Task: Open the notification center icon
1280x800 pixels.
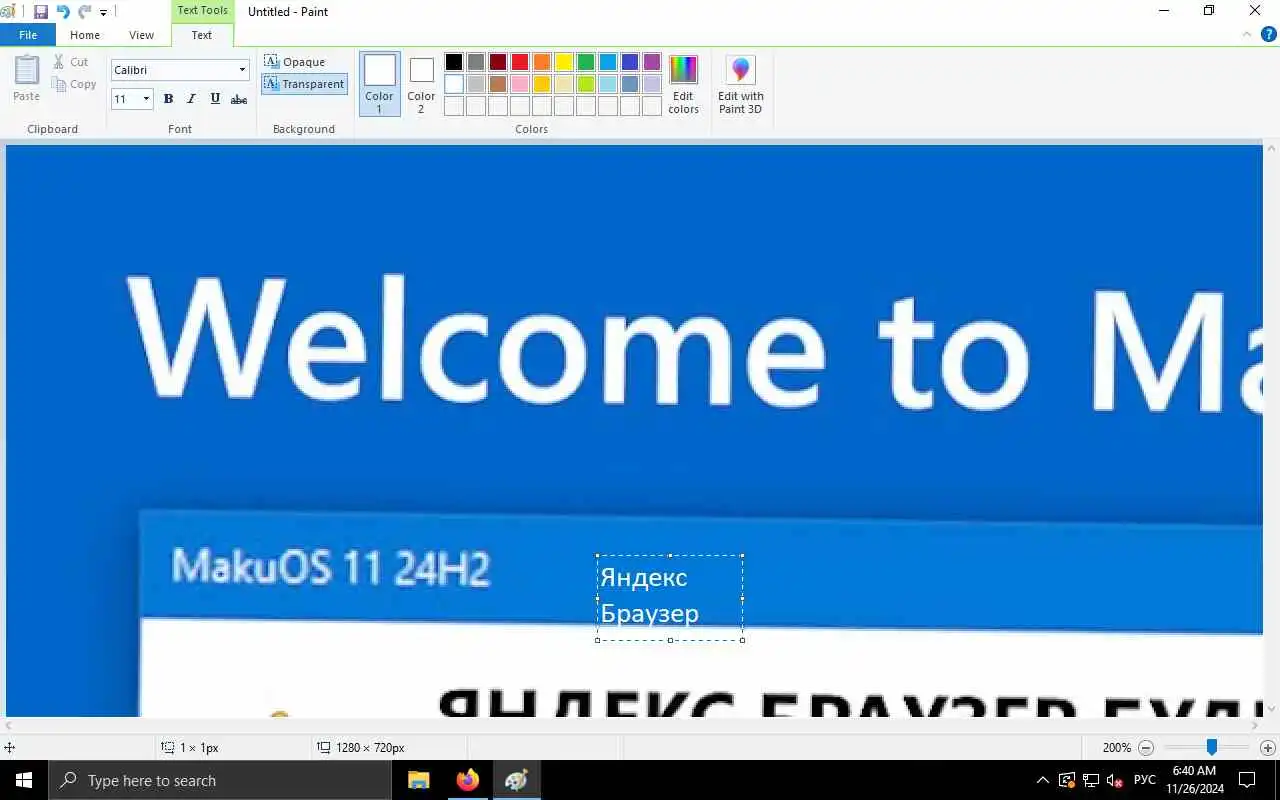Action: (1247, 780)
